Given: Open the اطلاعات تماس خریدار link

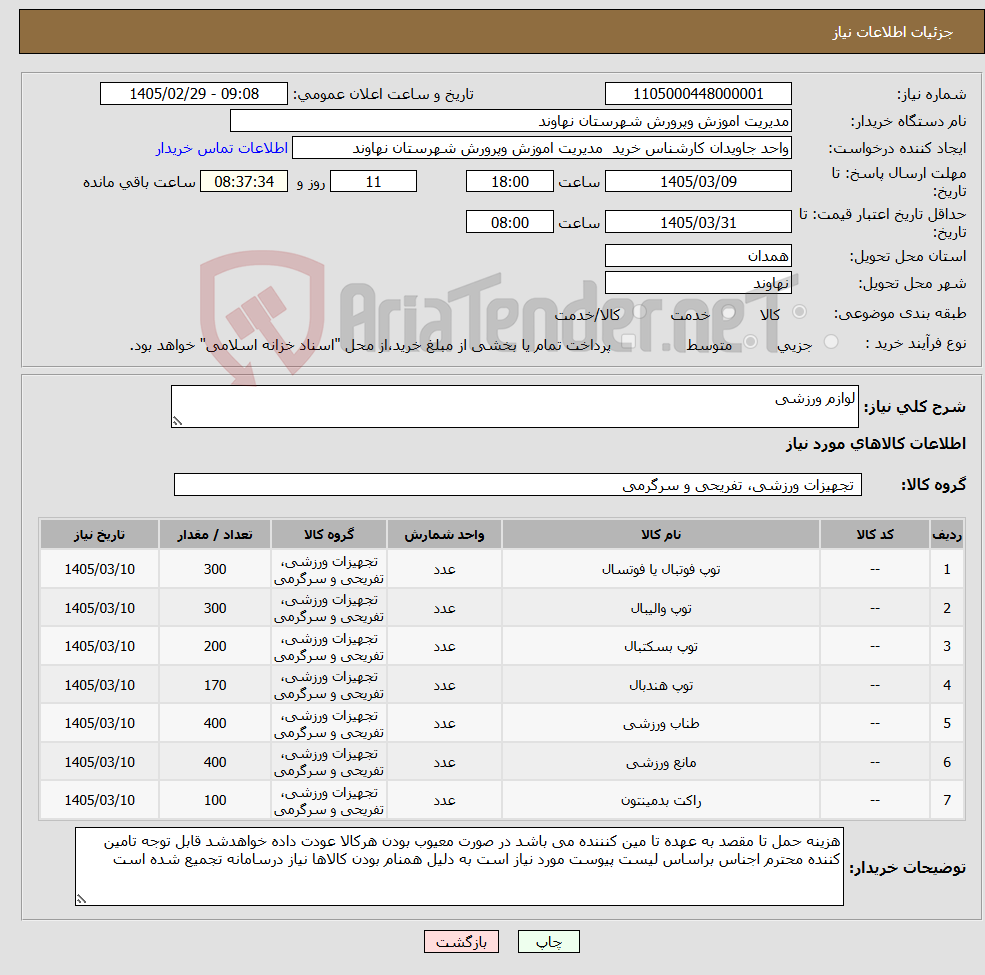Looking at the screenshot, I should tap(222, 148).
